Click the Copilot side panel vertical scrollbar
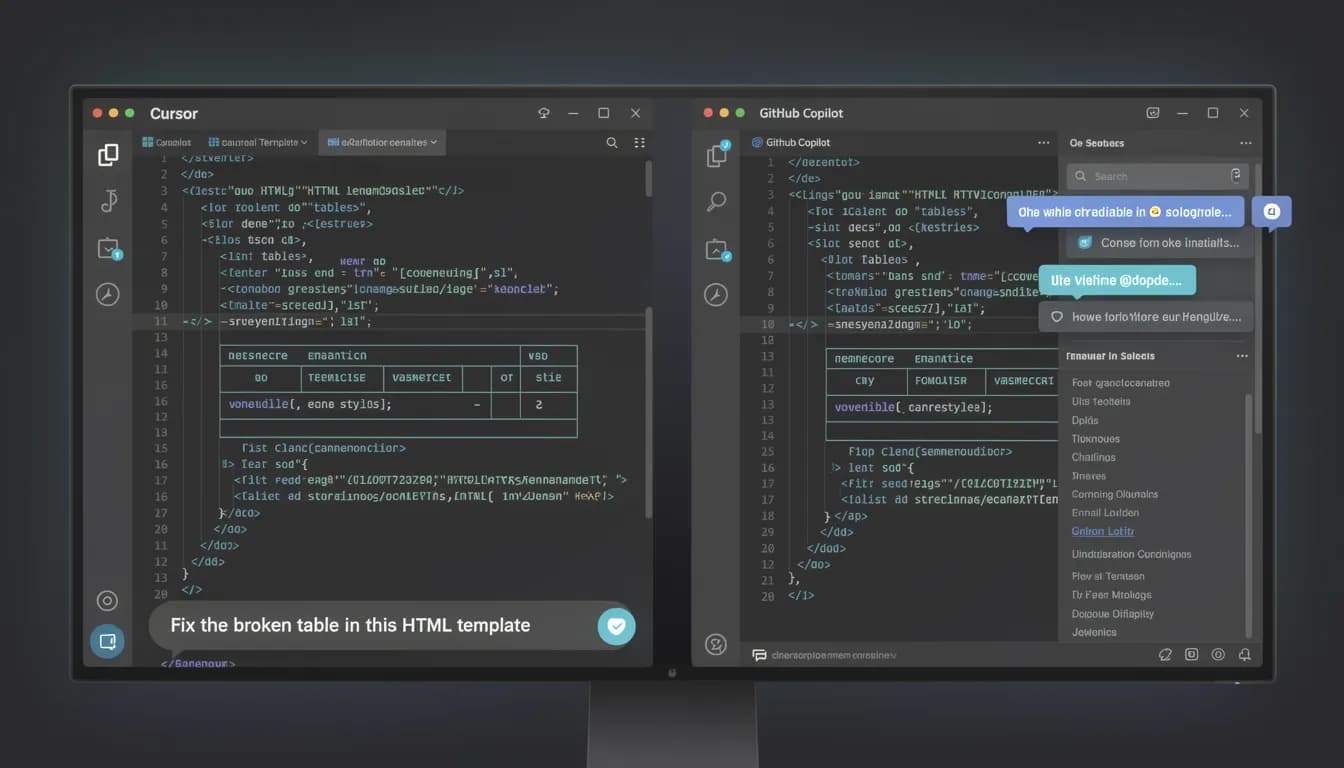This screenshot has height=768, width=1344. tap(1248, 515)
